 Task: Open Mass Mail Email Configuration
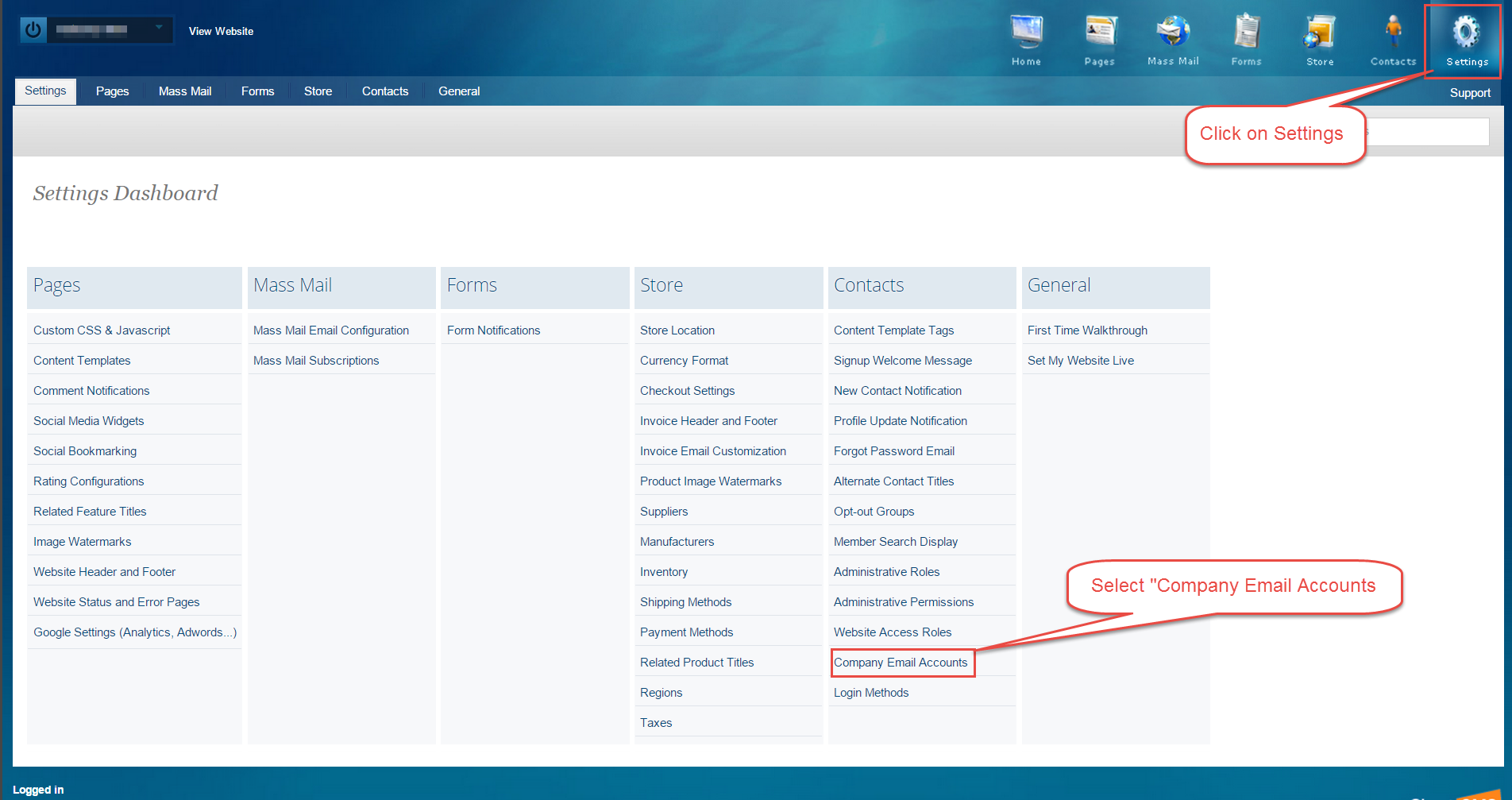331,330
